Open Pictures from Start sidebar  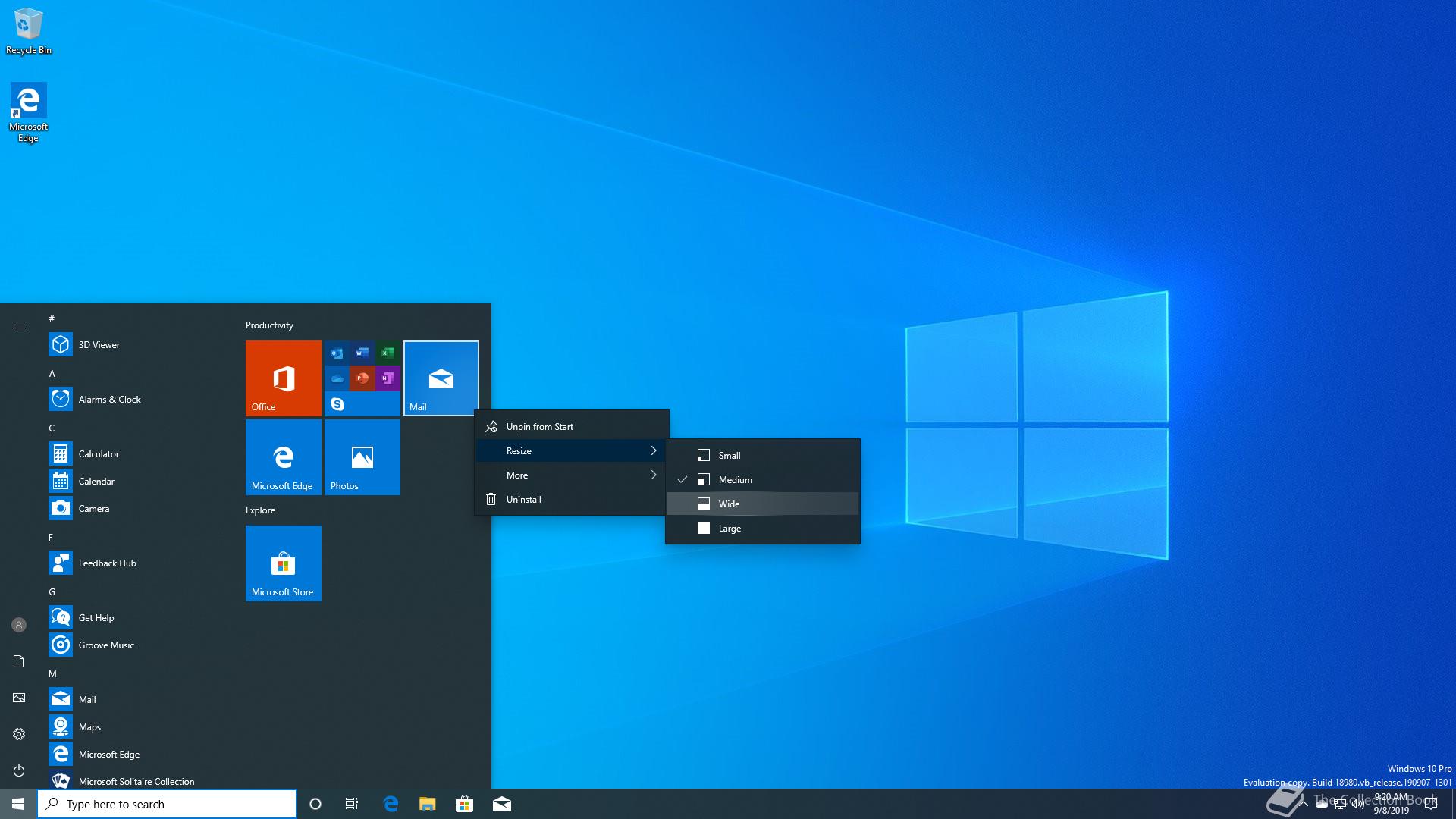coord(19,698)
